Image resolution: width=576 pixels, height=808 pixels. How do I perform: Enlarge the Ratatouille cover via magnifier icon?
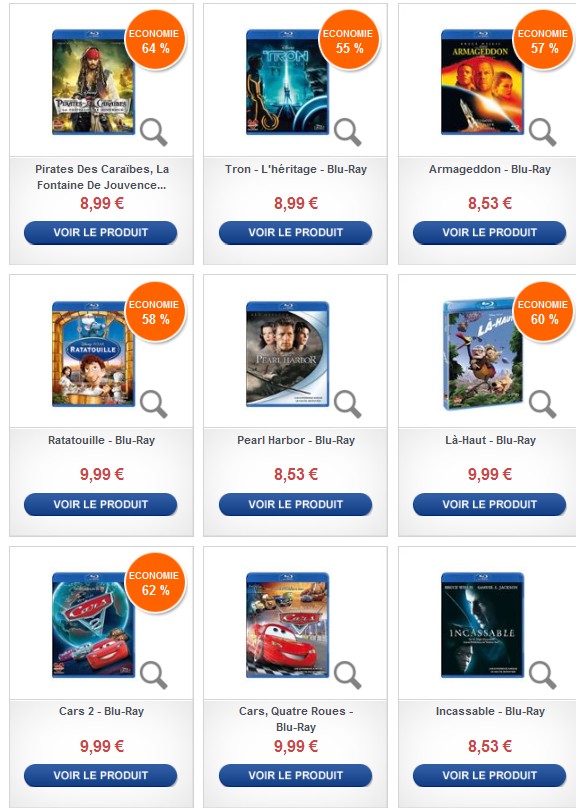click(154, 403)
